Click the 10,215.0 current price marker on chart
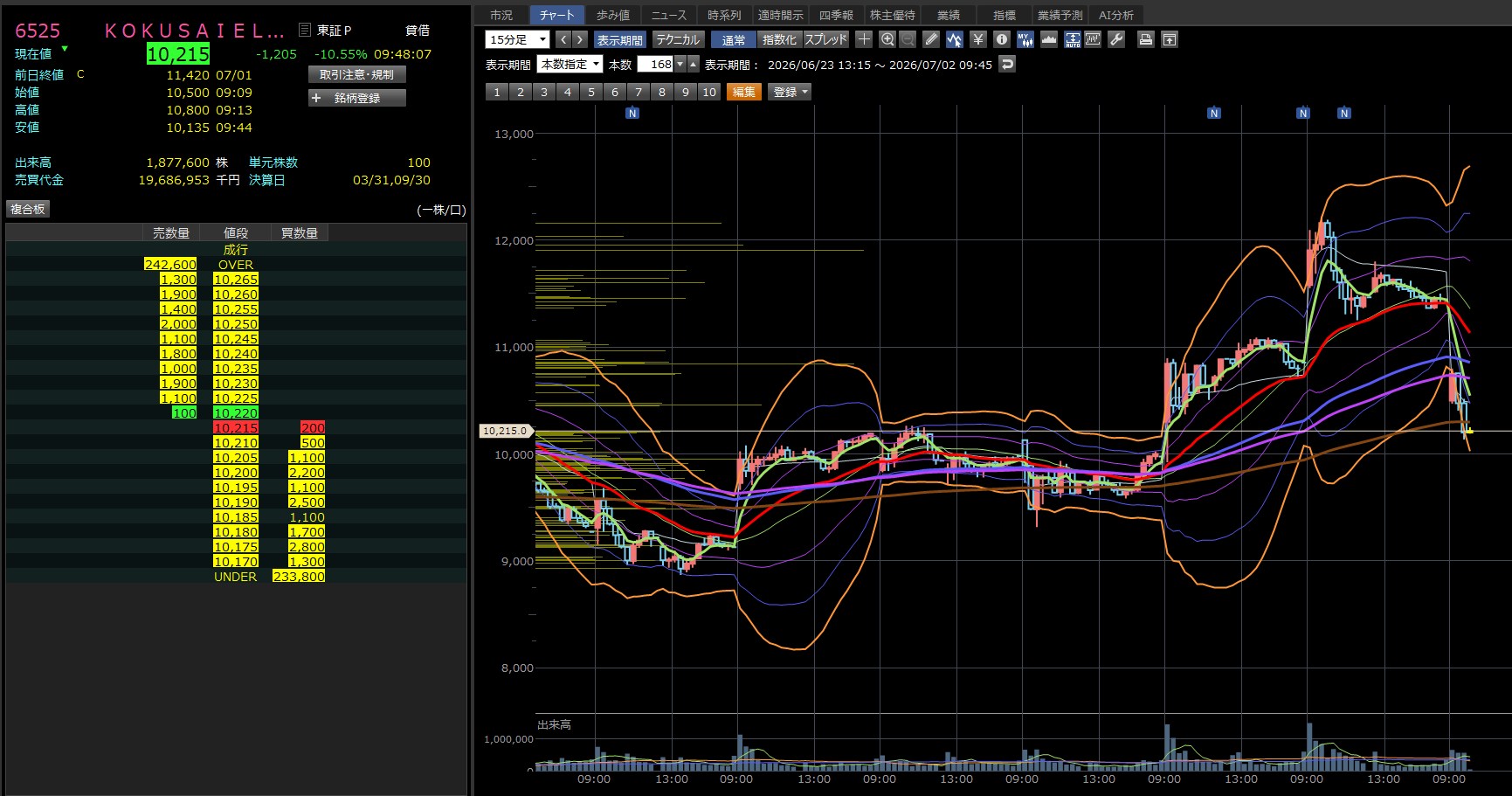Image resolution: width=1512 pixels, height=796 pixels. click(506, 431)
